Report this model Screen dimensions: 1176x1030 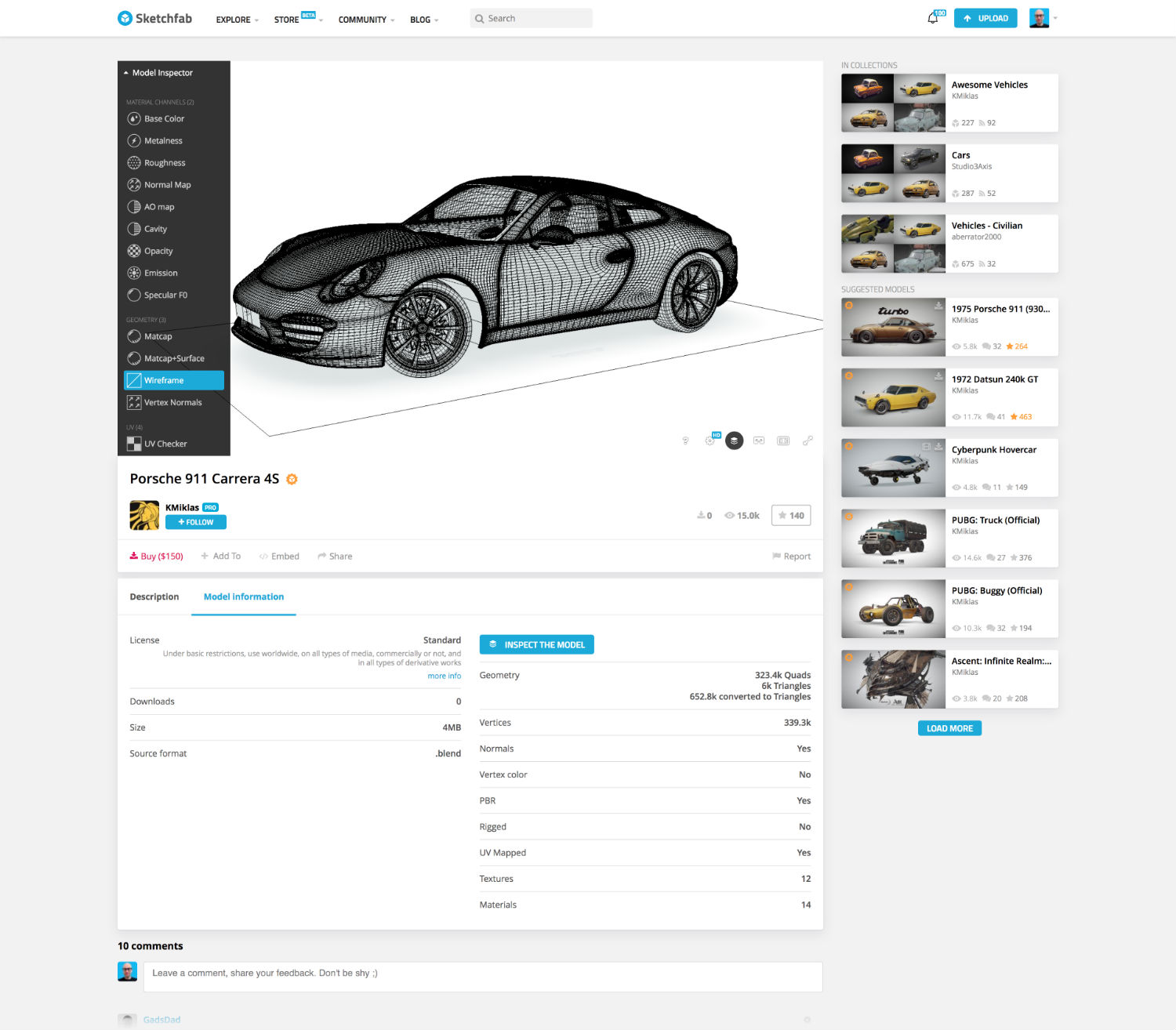(791, 557)
